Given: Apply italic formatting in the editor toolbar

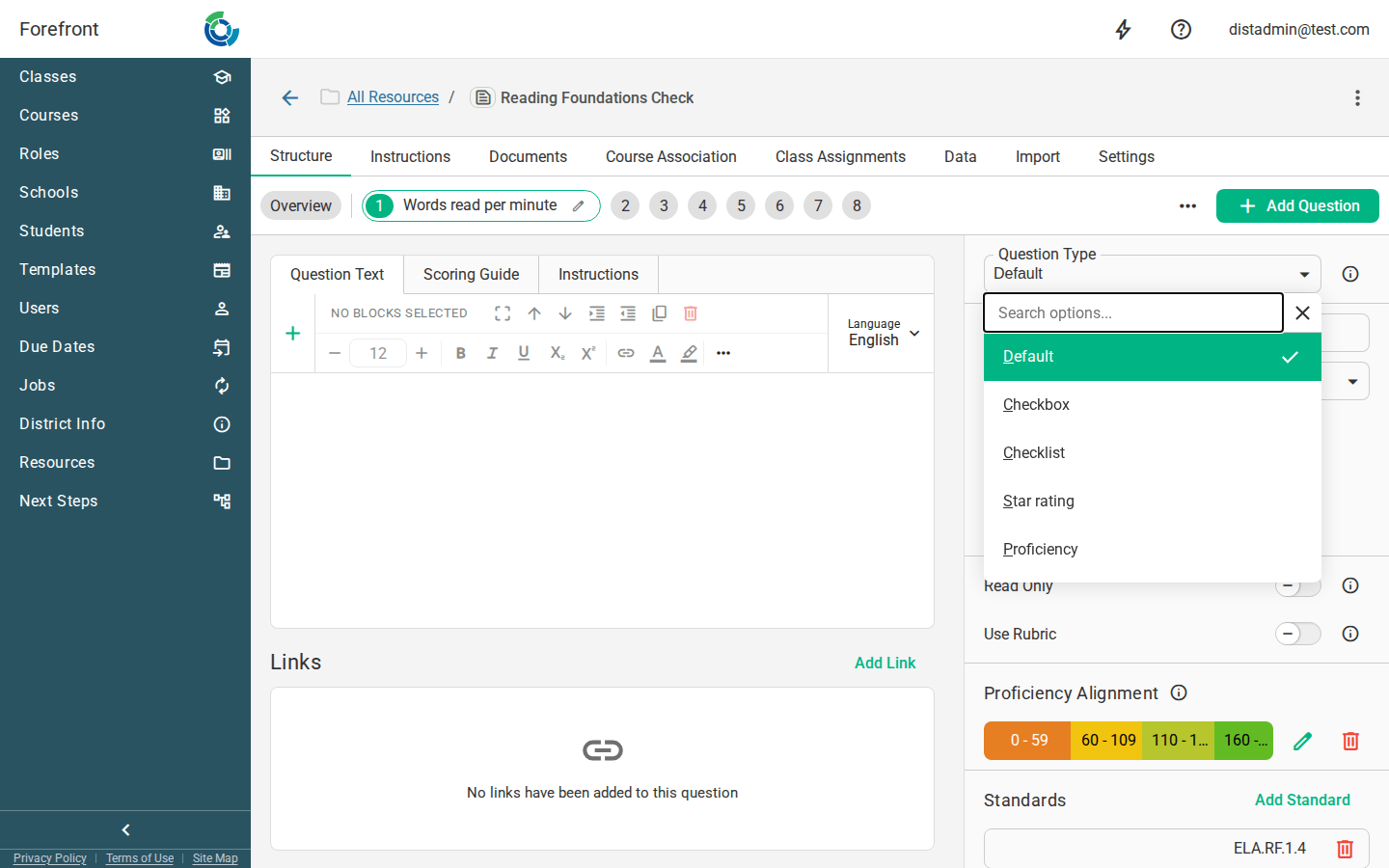Looking at the screenshot, I should tap(492, 353).
